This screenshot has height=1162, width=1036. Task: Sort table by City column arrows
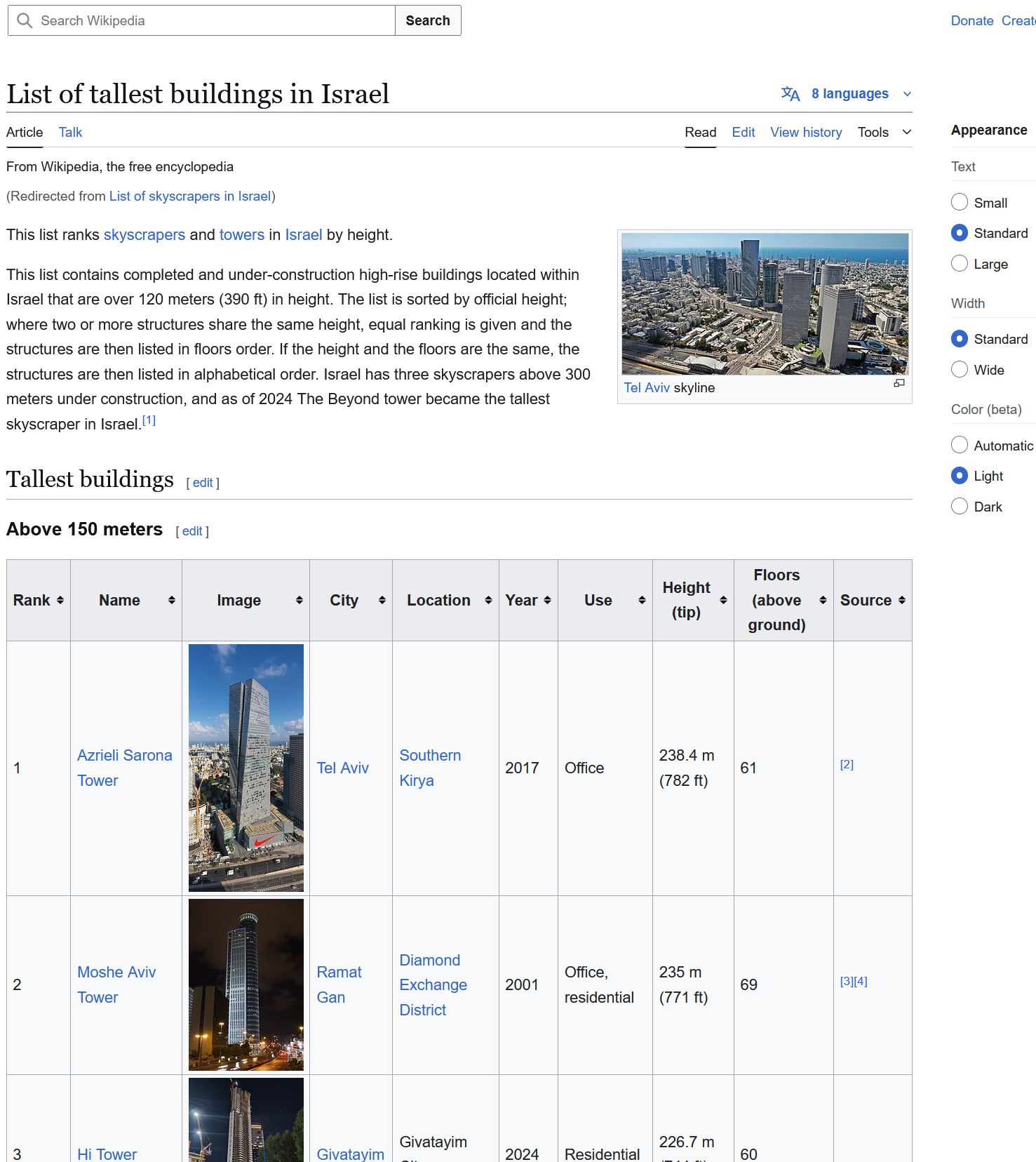pyautogui.click(x=382, y=600)
